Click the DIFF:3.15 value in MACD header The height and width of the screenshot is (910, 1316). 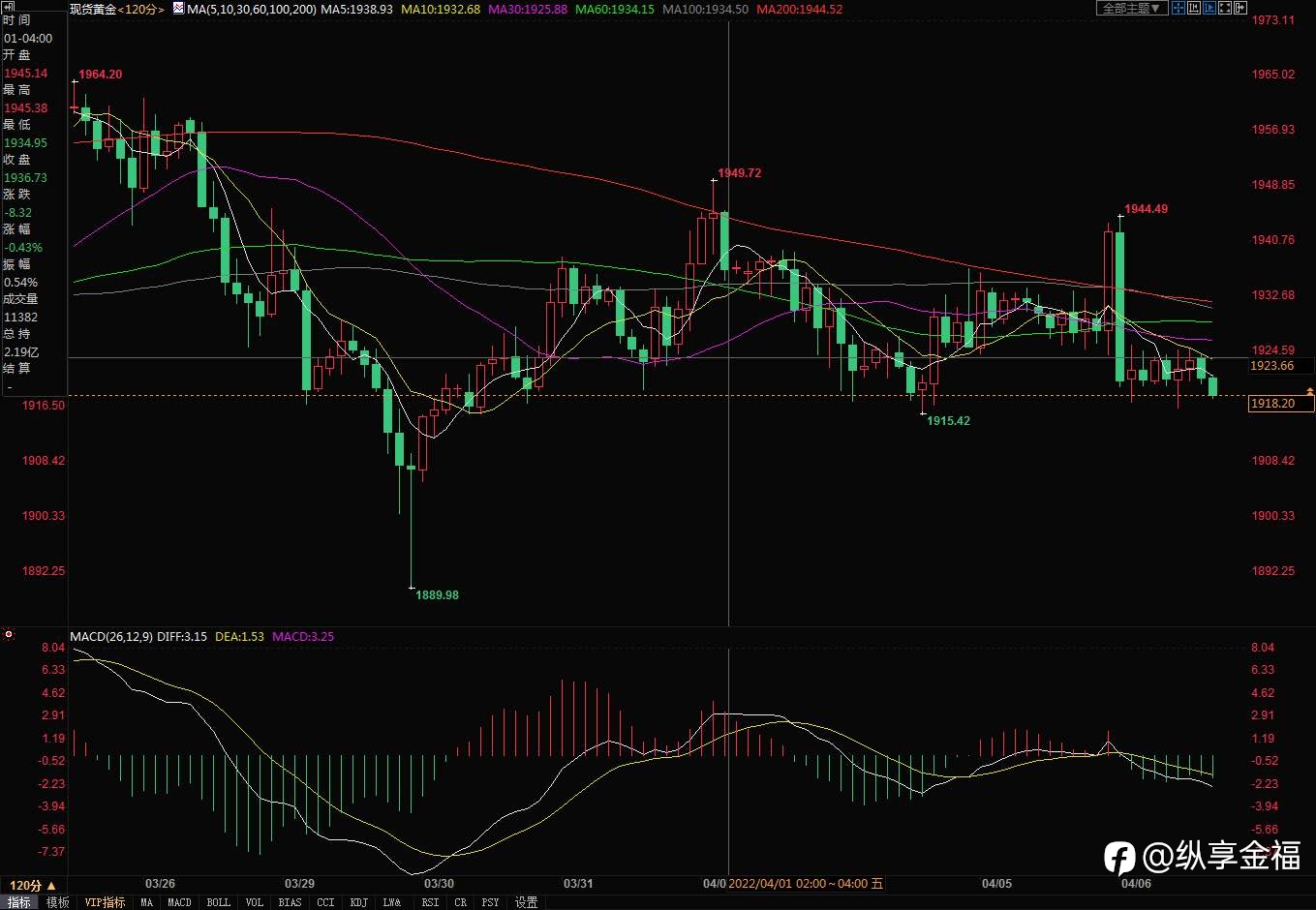pyautogui.click(x=182, y=636)
